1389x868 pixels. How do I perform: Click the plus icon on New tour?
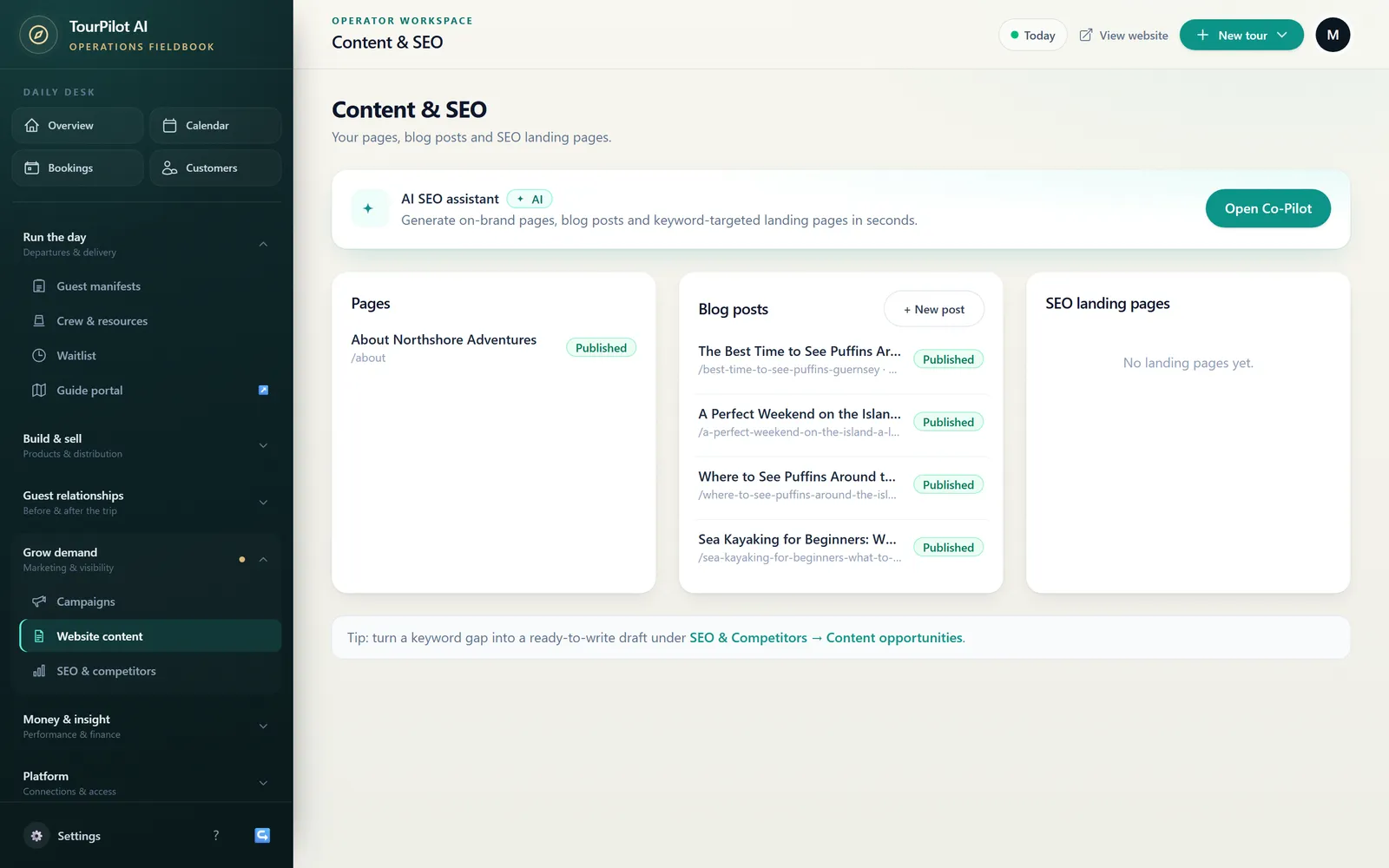1202,36
